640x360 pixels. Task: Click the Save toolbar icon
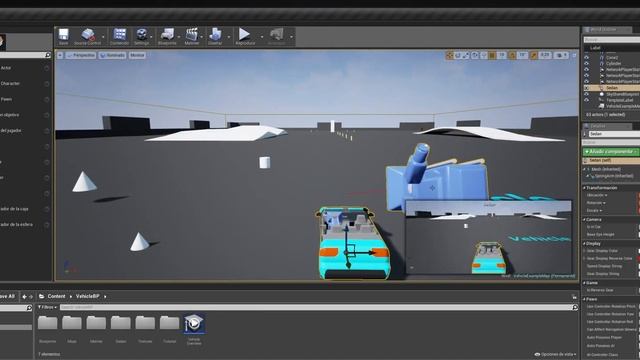63,36
